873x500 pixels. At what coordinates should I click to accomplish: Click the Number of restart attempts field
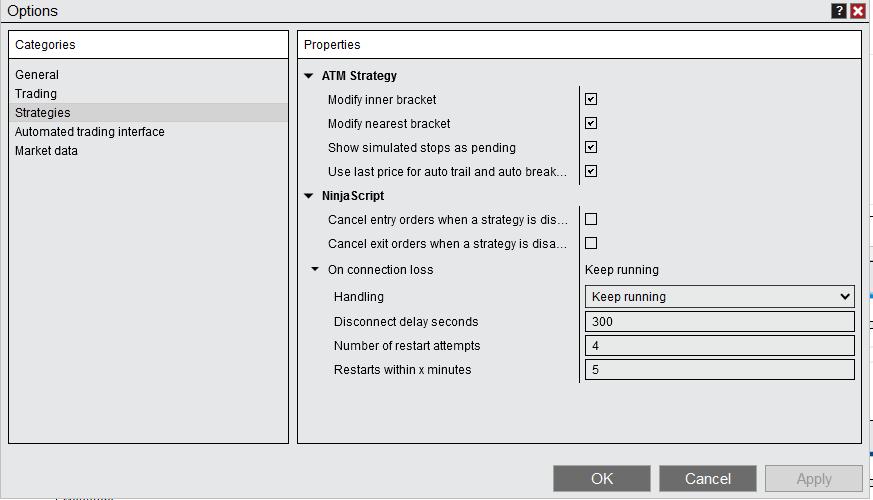coord(719,346)
